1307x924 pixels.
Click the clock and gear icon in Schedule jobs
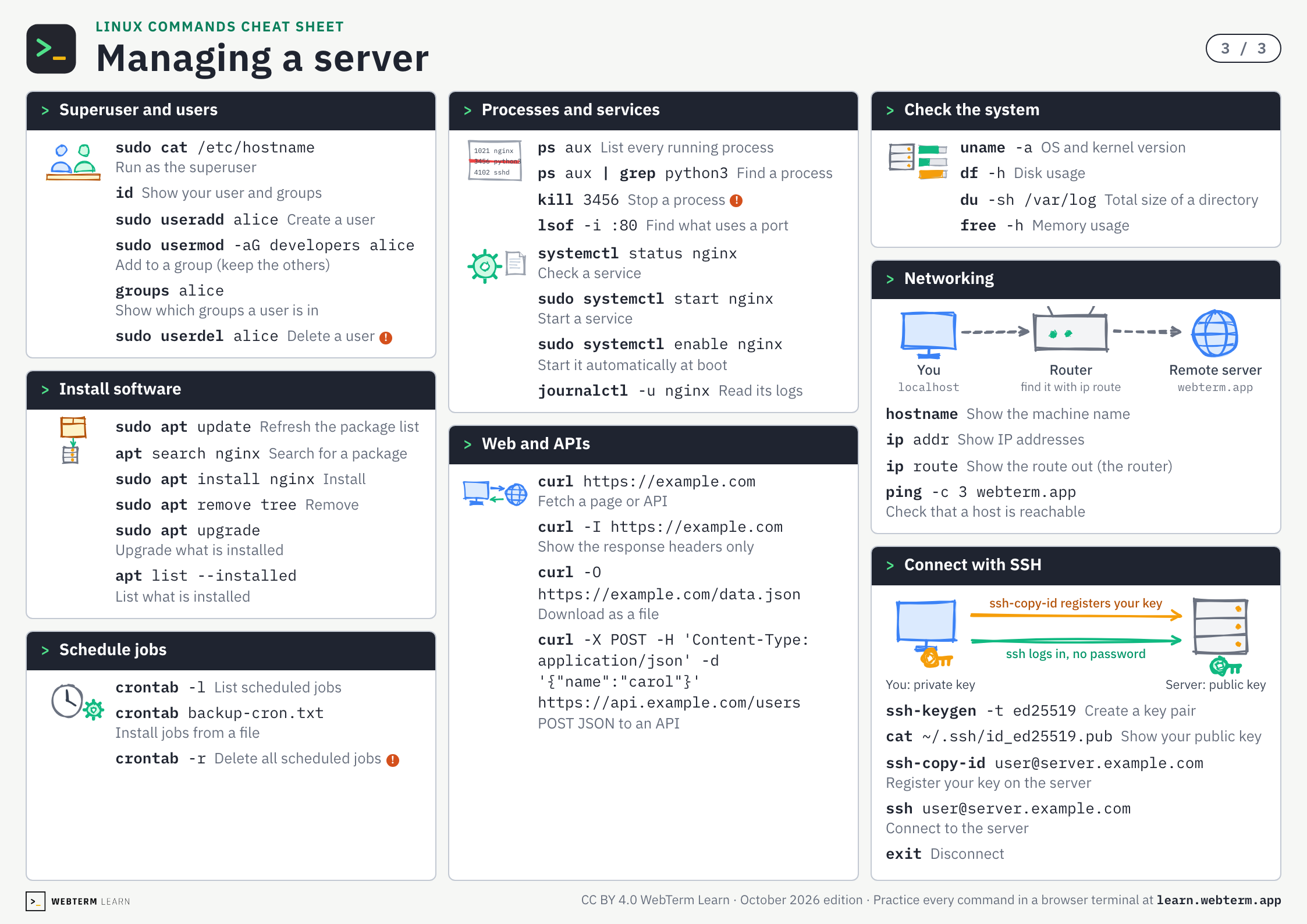(77, 702)
